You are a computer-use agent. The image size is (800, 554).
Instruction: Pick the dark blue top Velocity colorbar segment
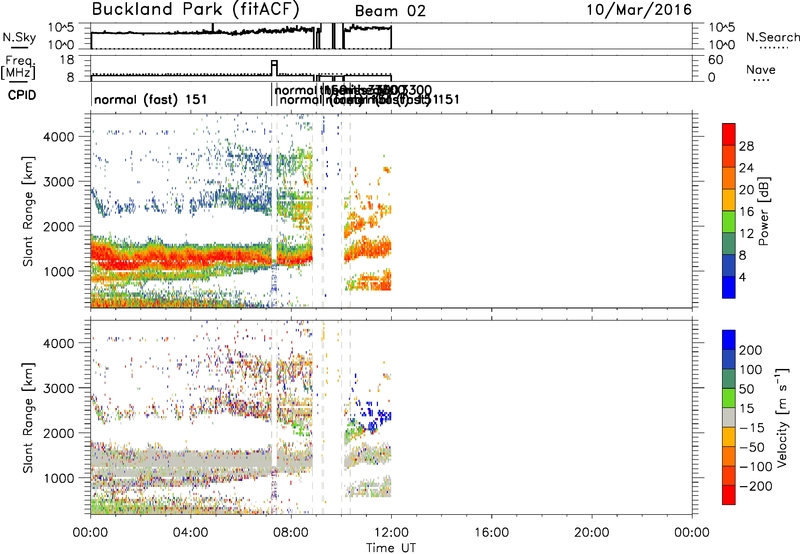point(729,340)
